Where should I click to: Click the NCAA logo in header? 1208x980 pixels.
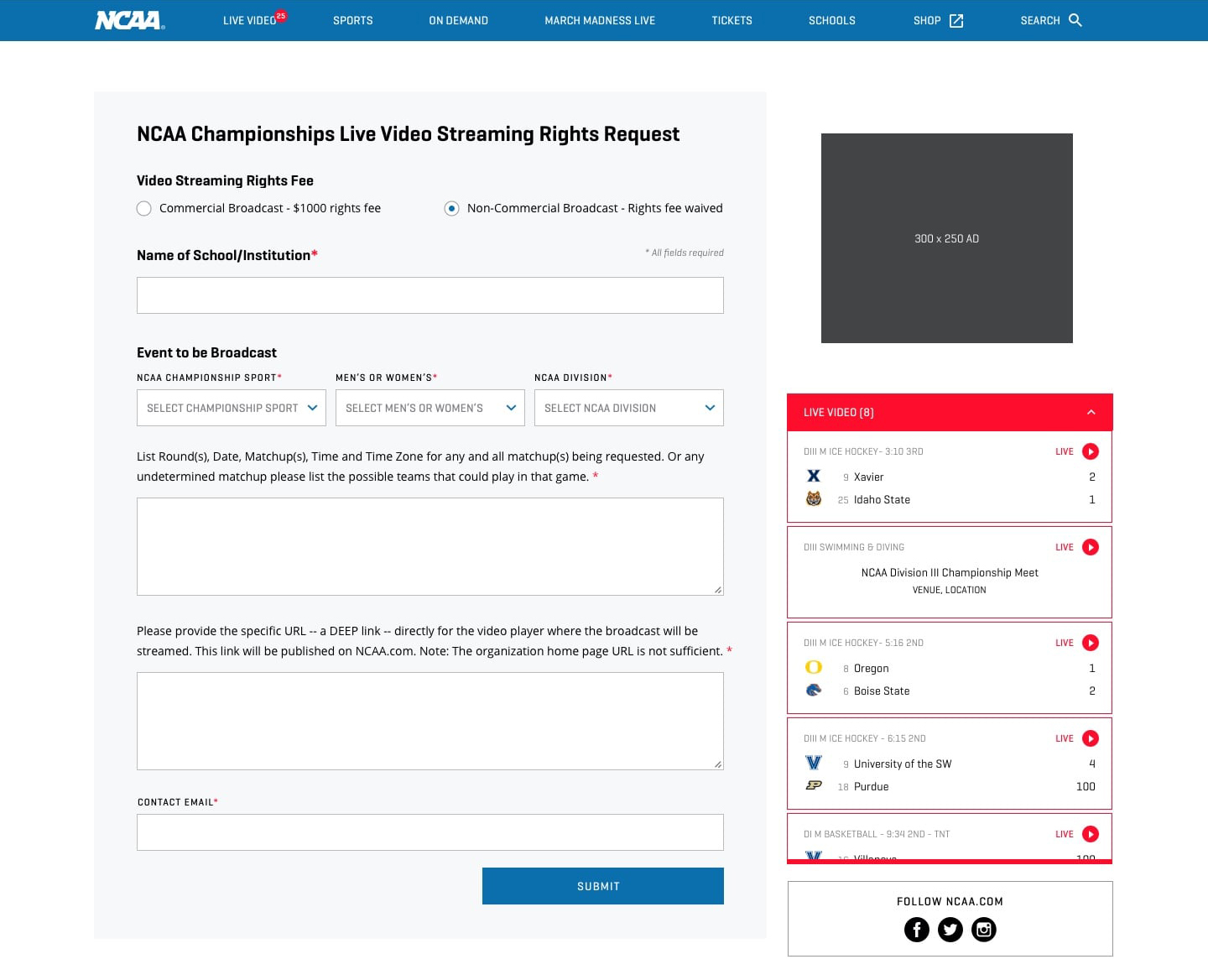tap(129, 20)
